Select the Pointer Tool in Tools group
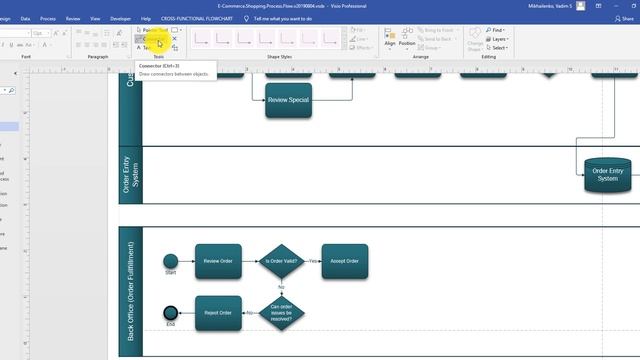 152,30
